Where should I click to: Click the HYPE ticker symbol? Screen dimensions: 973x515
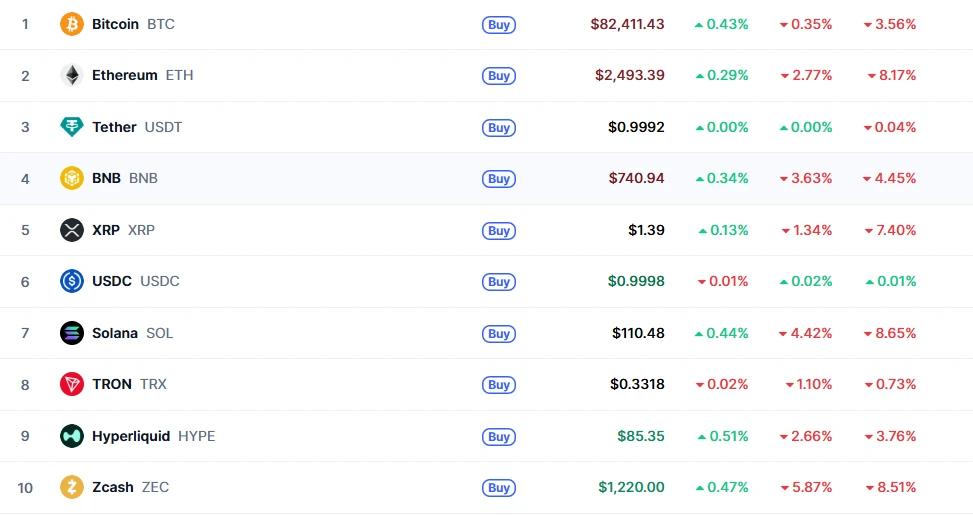click(197, 436)
